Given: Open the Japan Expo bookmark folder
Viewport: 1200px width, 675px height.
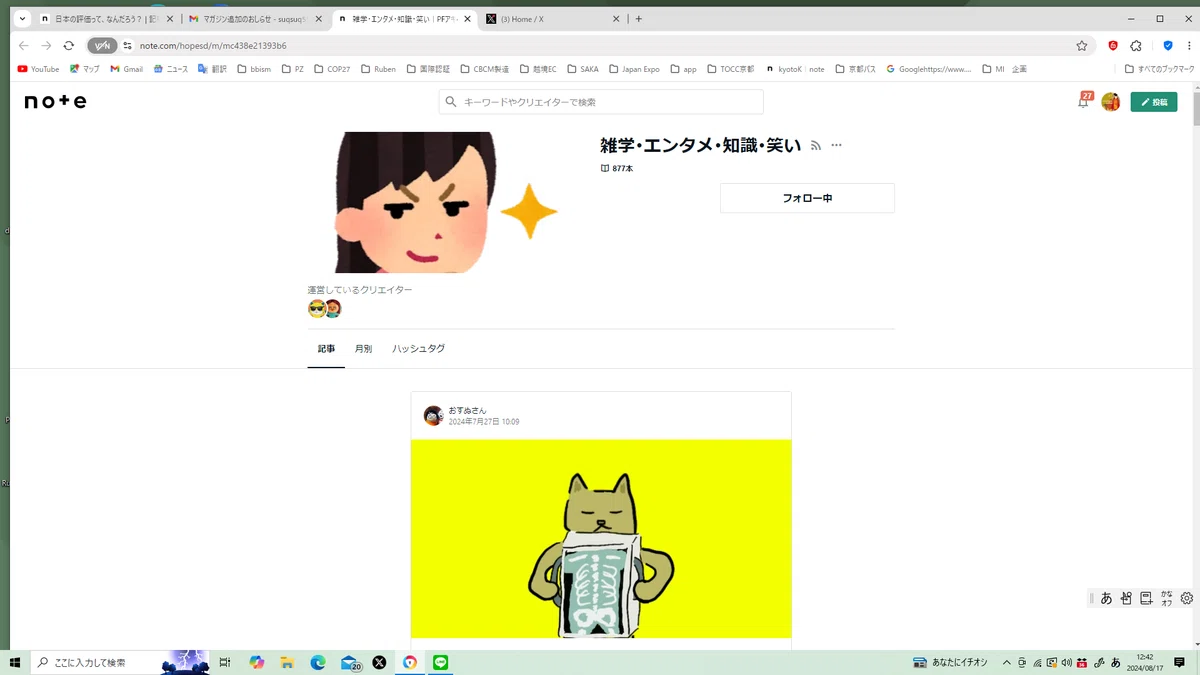Looking at the screenshot, I should coord(634,69).
